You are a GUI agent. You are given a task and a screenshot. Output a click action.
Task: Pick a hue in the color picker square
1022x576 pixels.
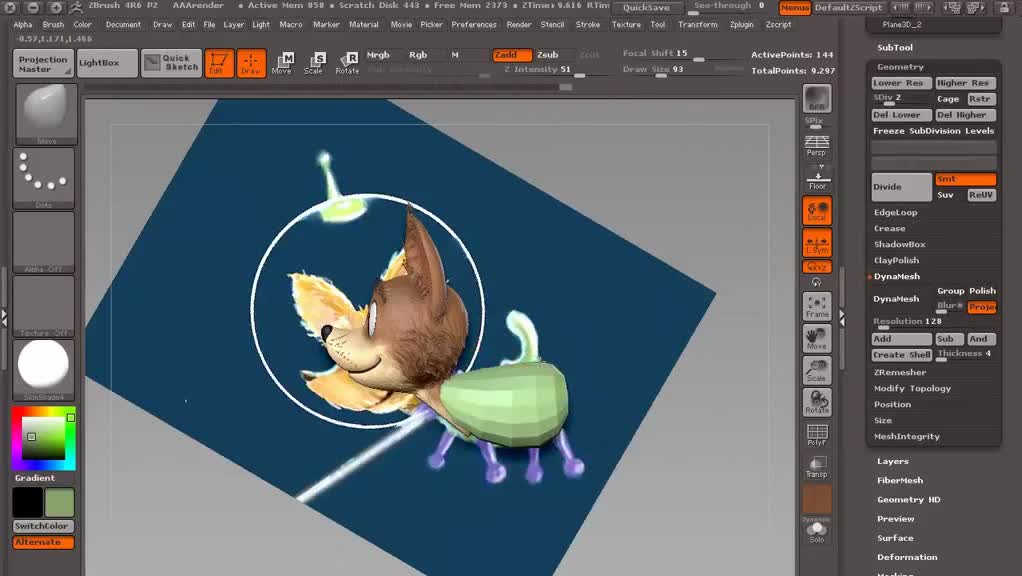coord(44,438)
